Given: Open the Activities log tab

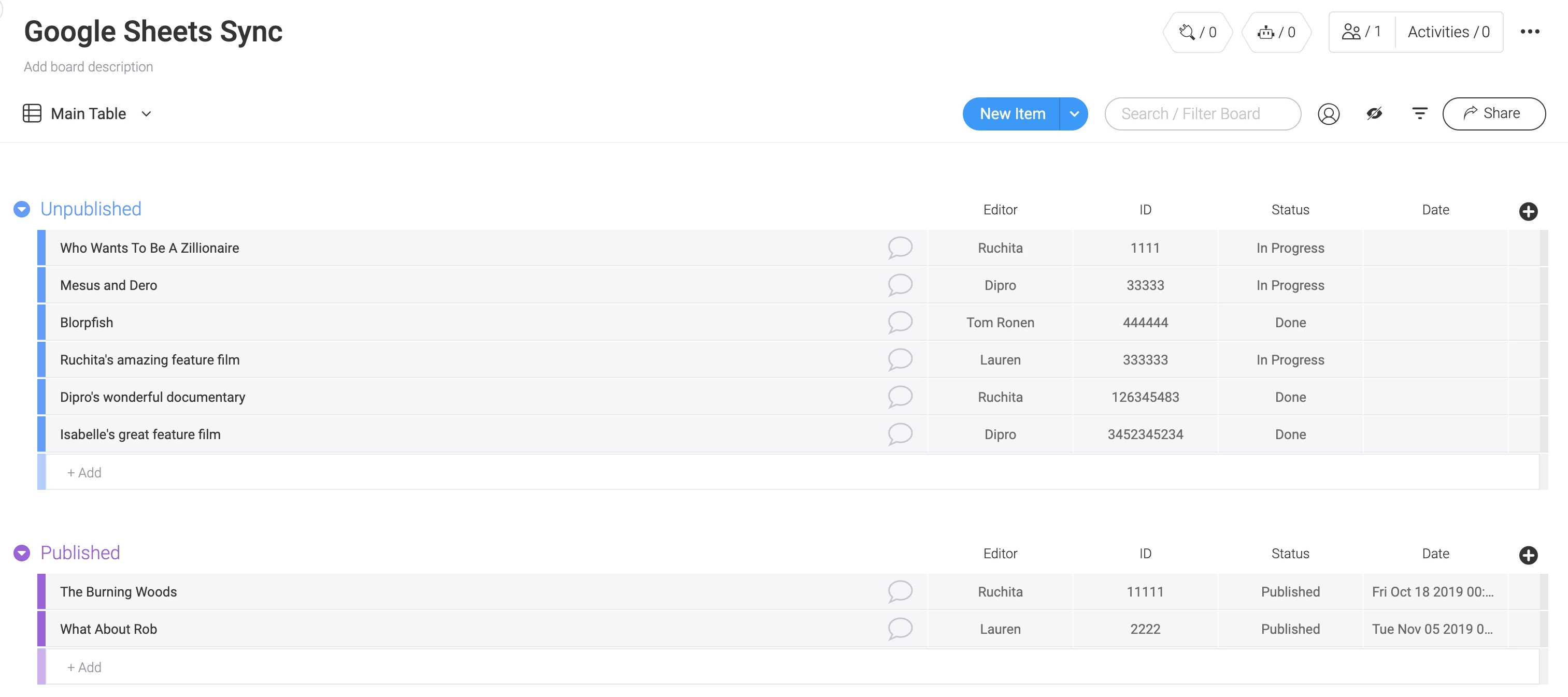Looking at the screenshot, I should (x=1448, y=32).
